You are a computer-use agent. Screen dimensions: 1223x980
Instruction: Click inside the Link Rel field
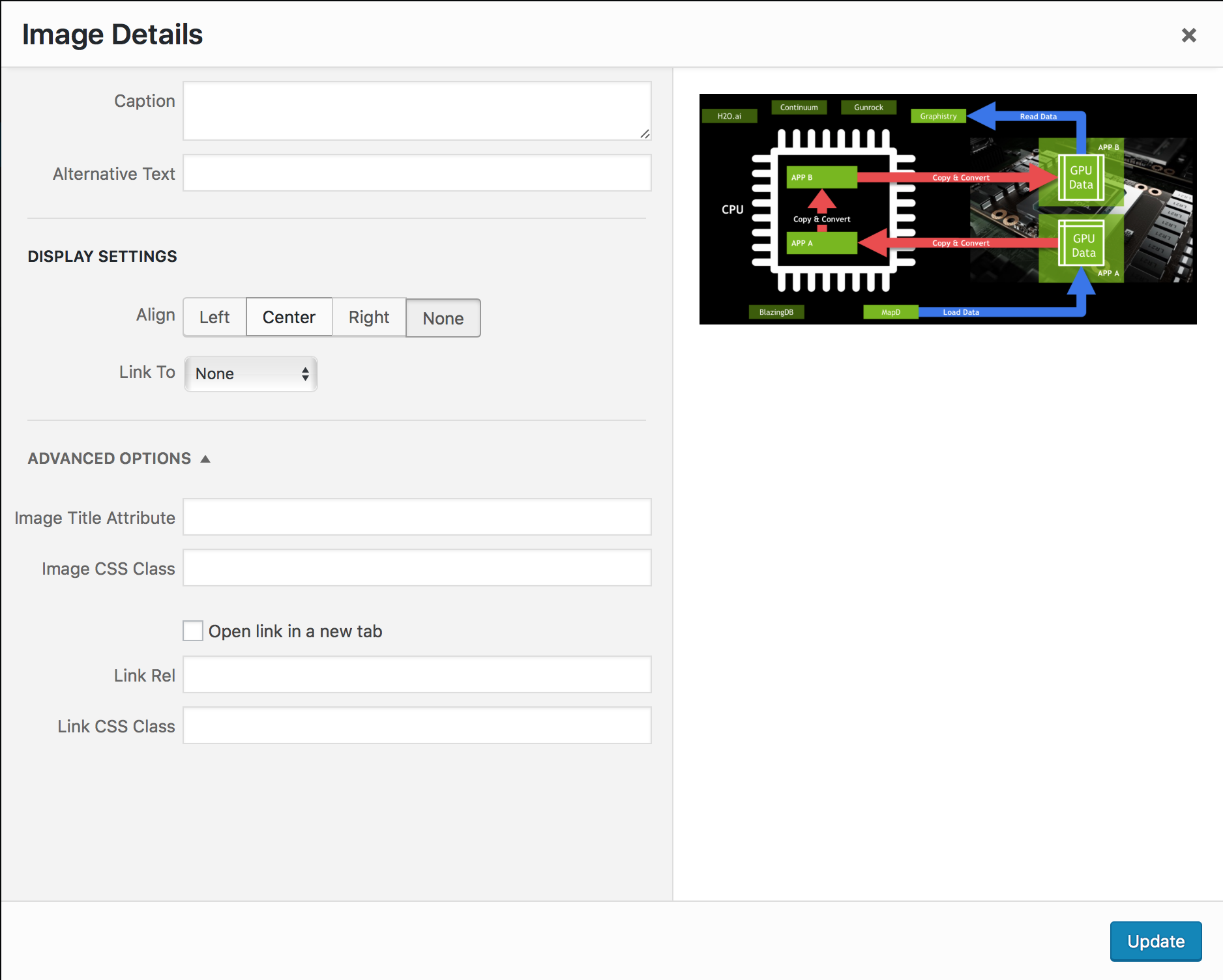[417, 674]
